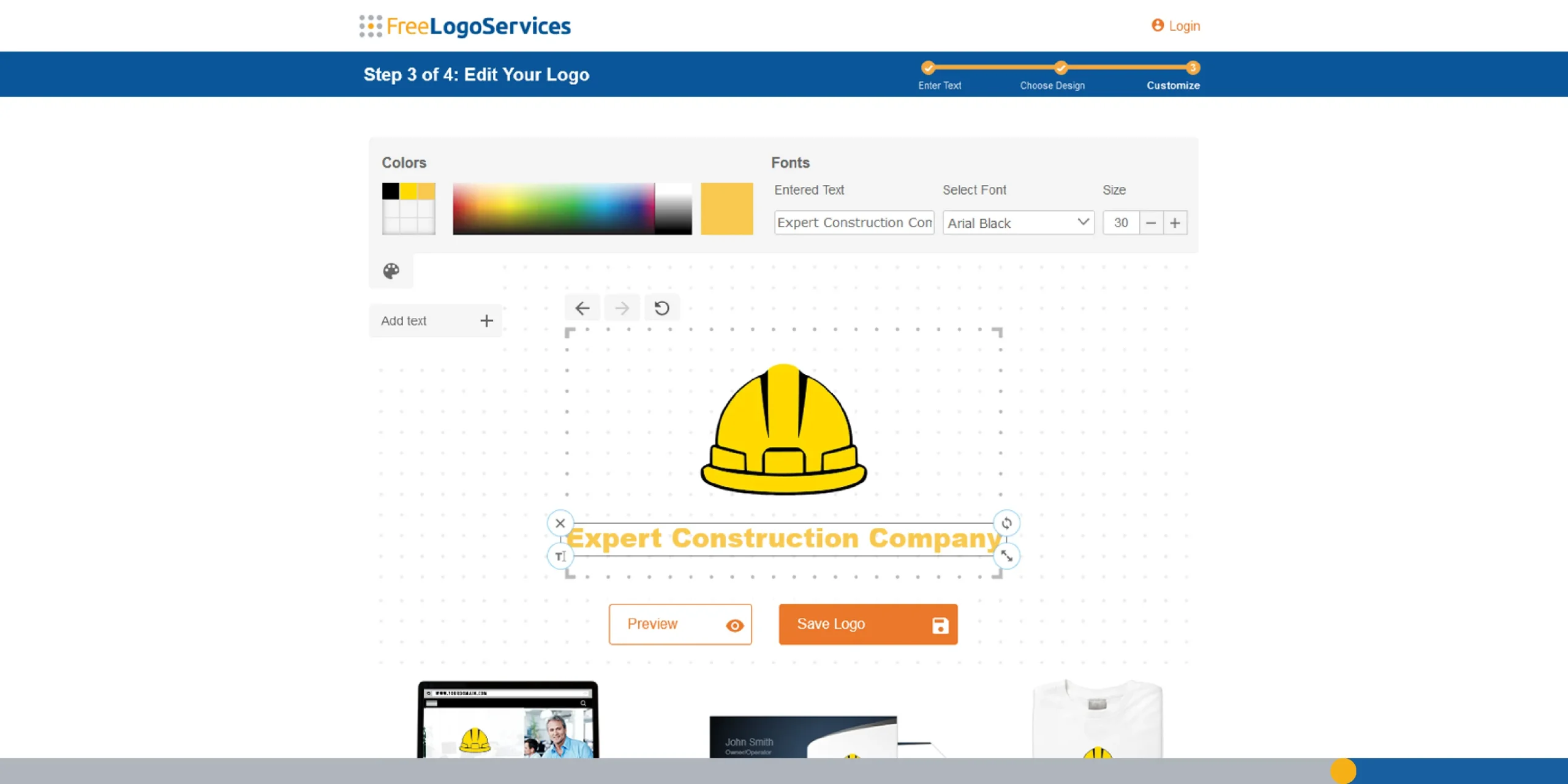Click the Preview button
The width and height of the screenshot is (1568, 784).
(x=680, y=624)
